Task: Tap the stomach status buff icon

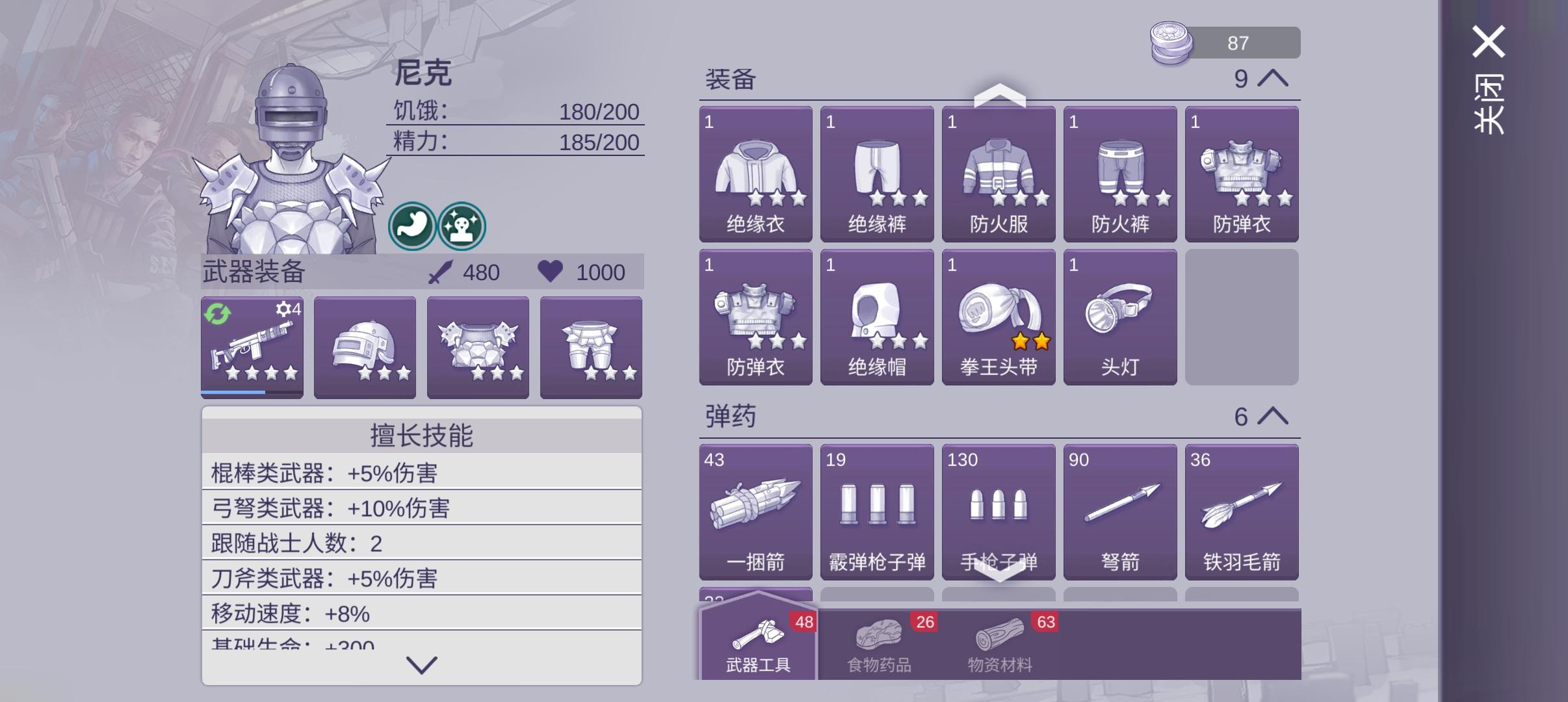Action: coord(412,226)
